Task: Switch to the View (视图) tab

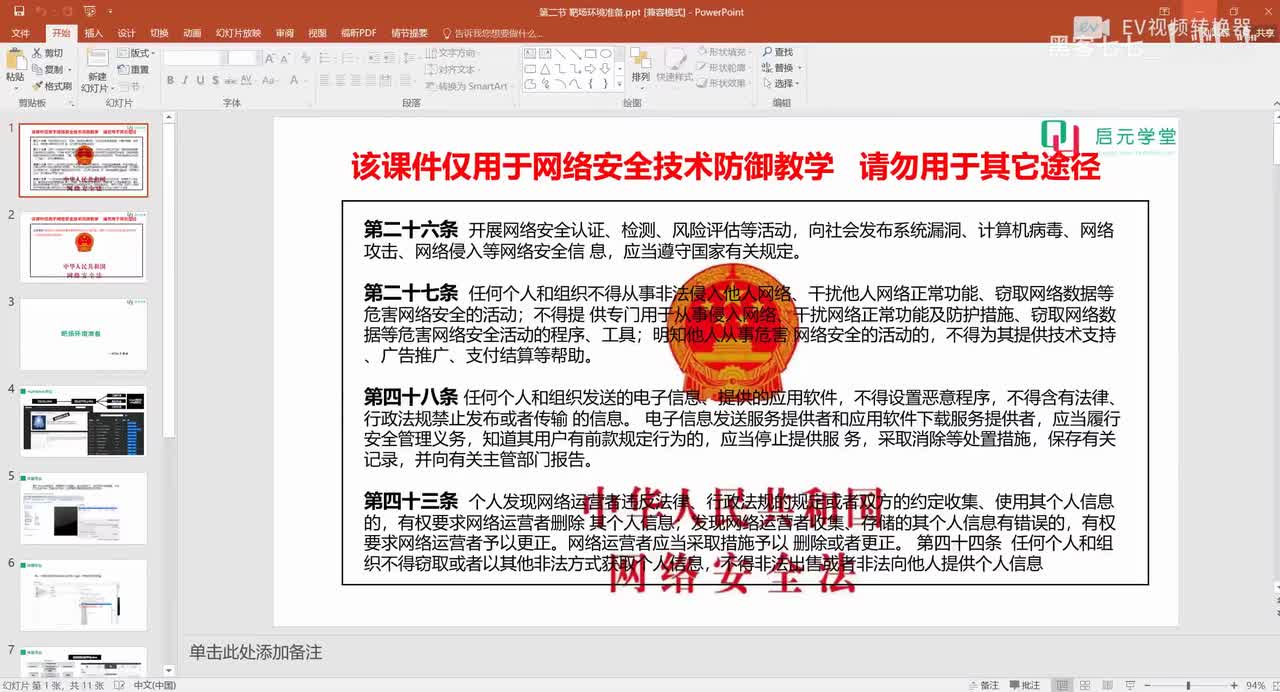Action: (x=317, y=33)
